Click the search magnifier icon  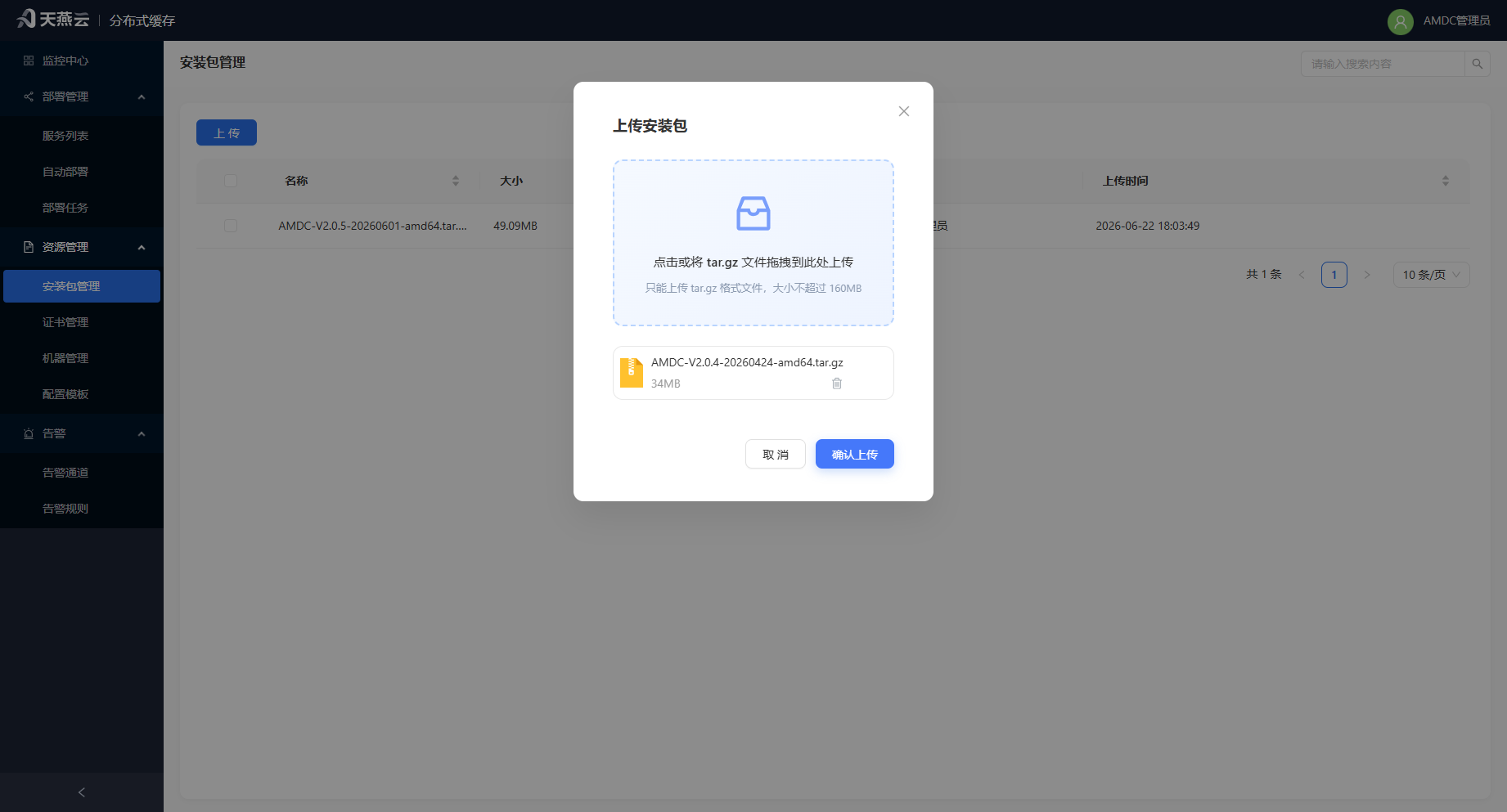click(1478, 64)
